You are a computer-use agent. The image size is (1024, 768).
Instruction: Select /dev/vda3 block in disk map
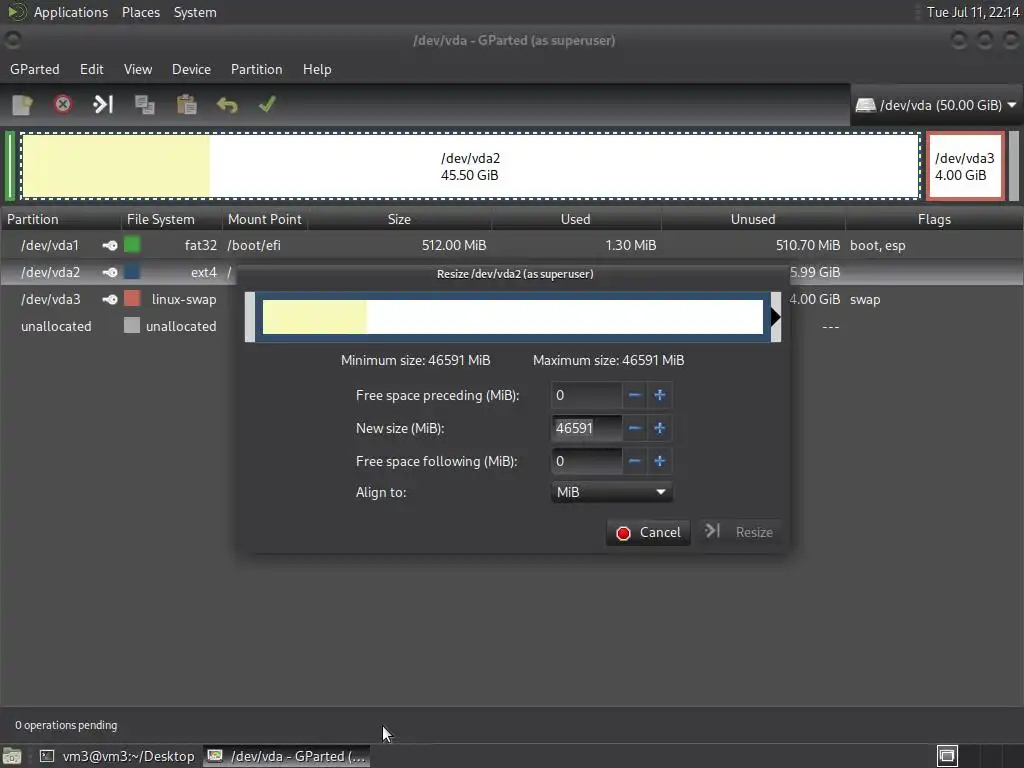pyautogui.click(x=965, y=166)
